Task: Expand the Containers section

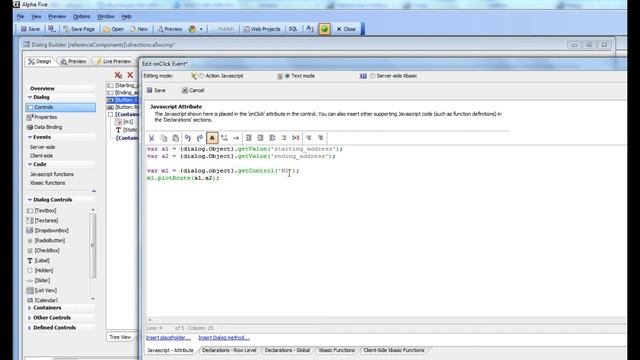Action: coord(29,308)
